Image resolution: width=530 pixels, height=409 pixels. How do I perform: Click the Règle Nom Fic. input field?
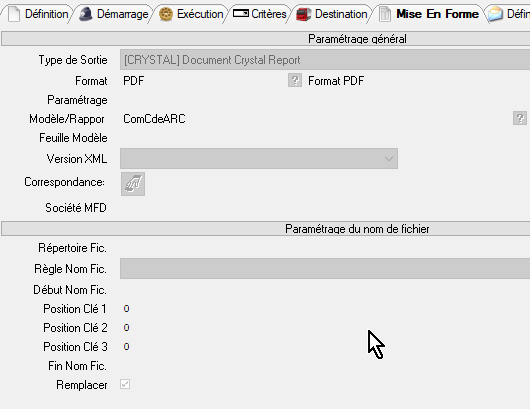[325, 269]
